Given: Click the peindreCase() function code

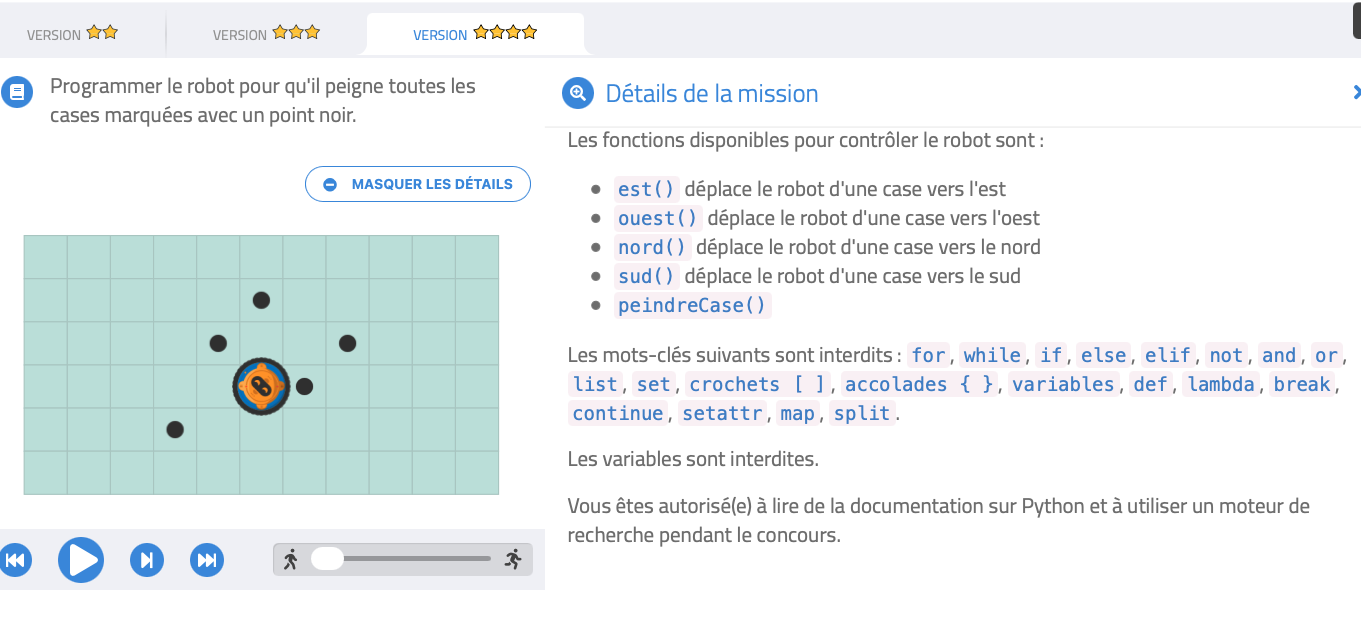Looking at the screenshot, I should coord(692,305).
